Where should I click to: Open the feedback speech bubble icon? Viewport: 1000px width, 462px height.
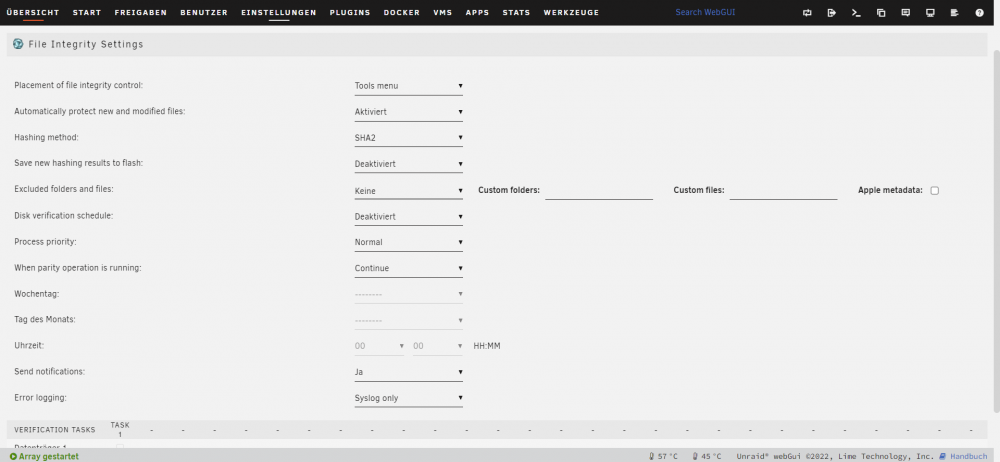click(906, 12)
